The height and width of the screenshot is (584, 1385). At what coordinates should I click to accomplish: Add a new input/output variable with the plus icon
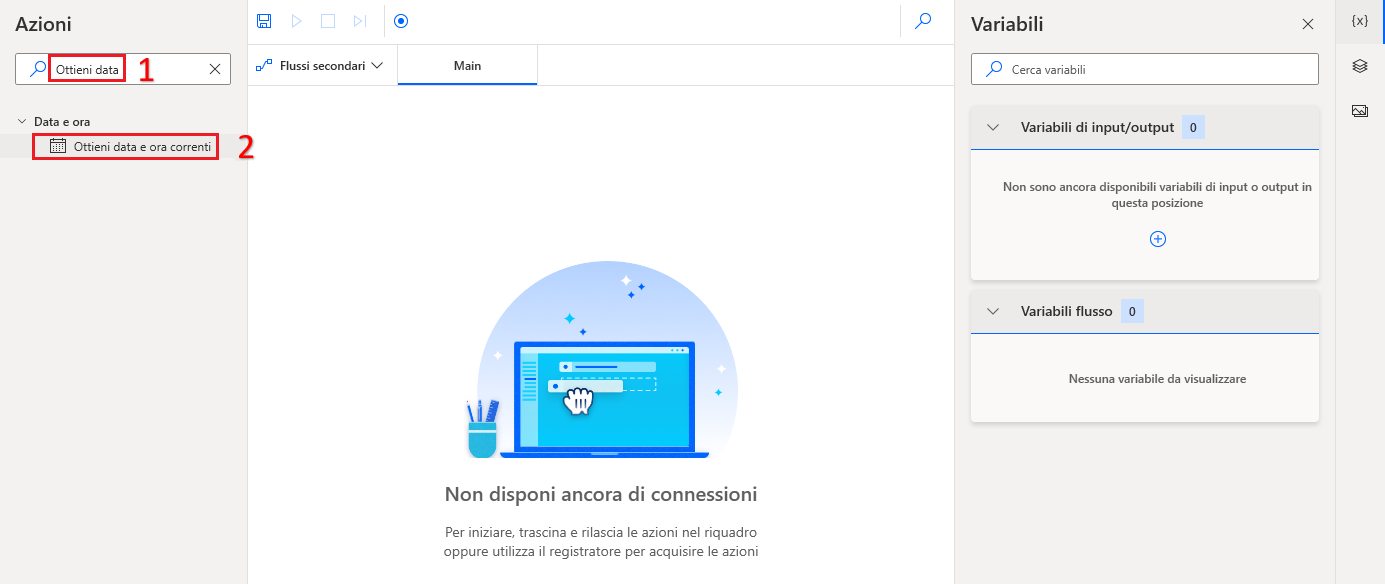(1158, 239)
